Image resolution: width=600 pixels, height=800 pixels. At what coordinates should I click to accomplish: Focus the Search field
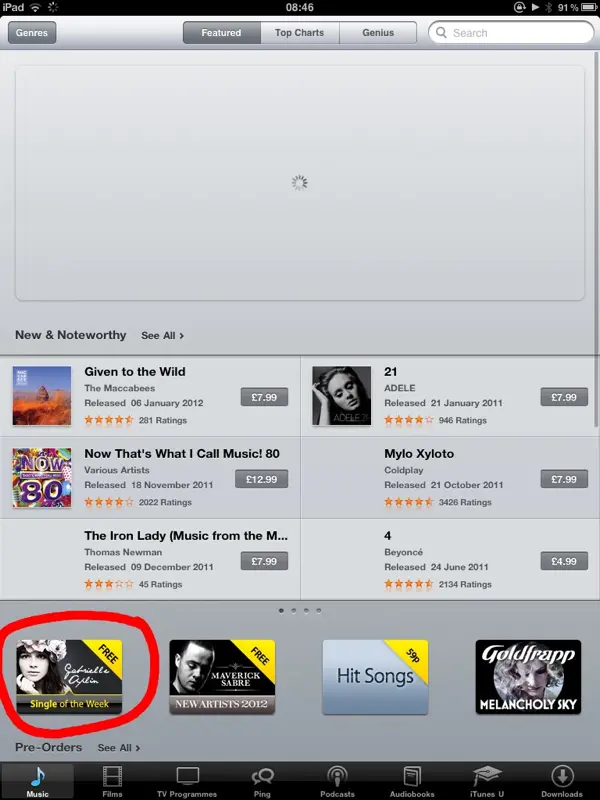coord(511,33)
